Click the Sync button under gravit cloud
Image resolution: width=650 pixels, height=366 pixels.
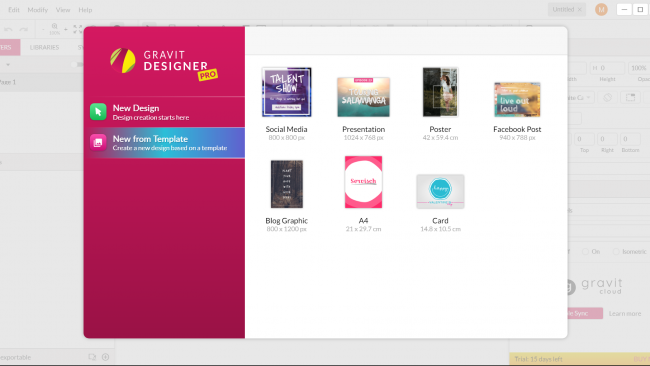tap(585, 313)
